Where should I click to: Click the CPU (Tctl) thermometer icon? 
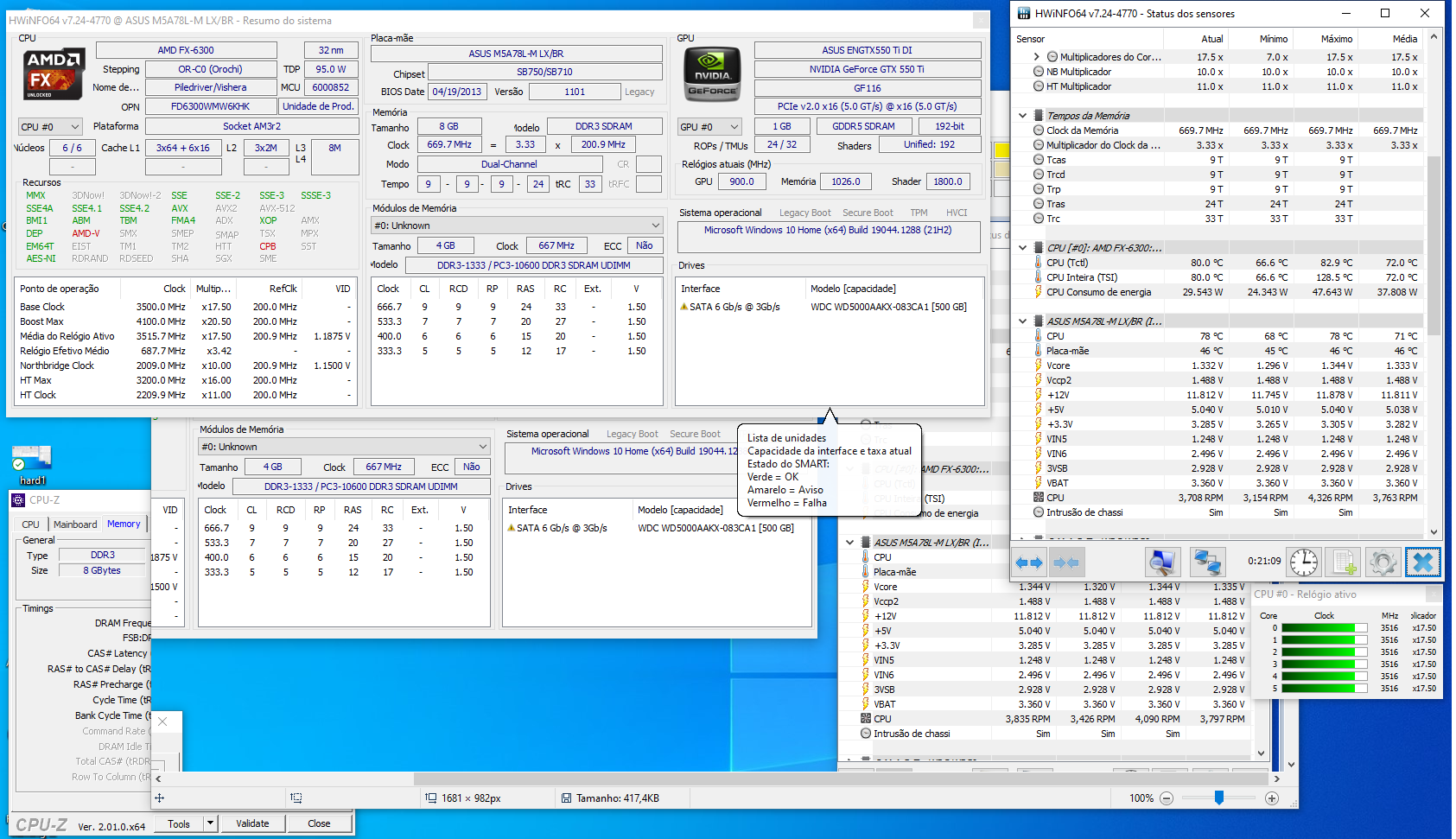coord(1039,263)
